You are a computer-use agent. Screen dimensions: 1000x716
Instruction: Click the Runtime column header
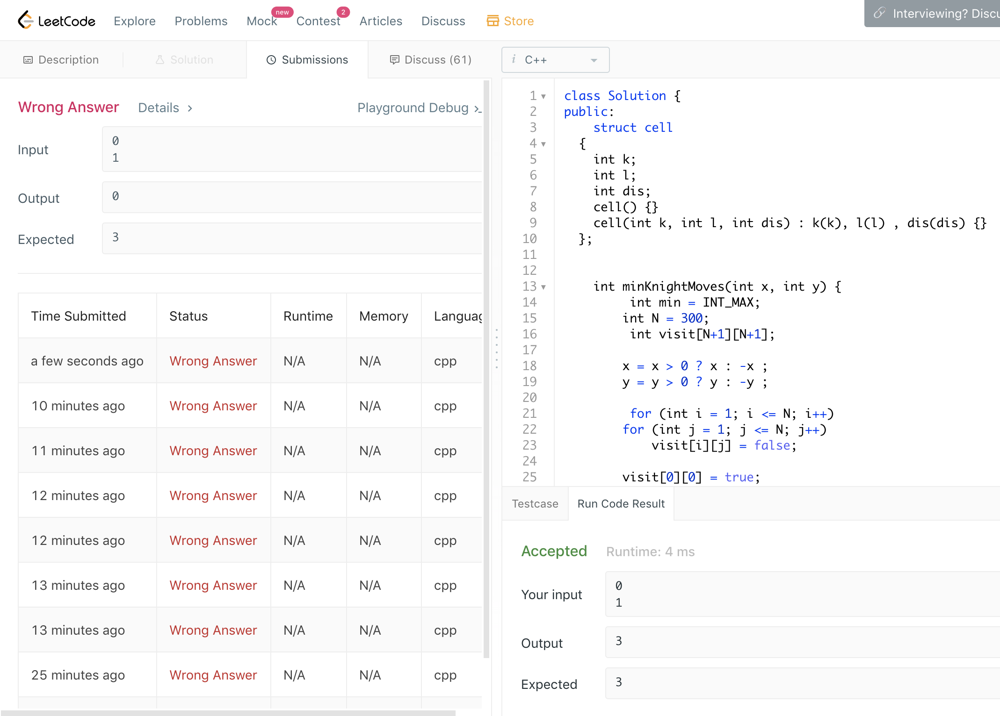click(x=308, y=316)
